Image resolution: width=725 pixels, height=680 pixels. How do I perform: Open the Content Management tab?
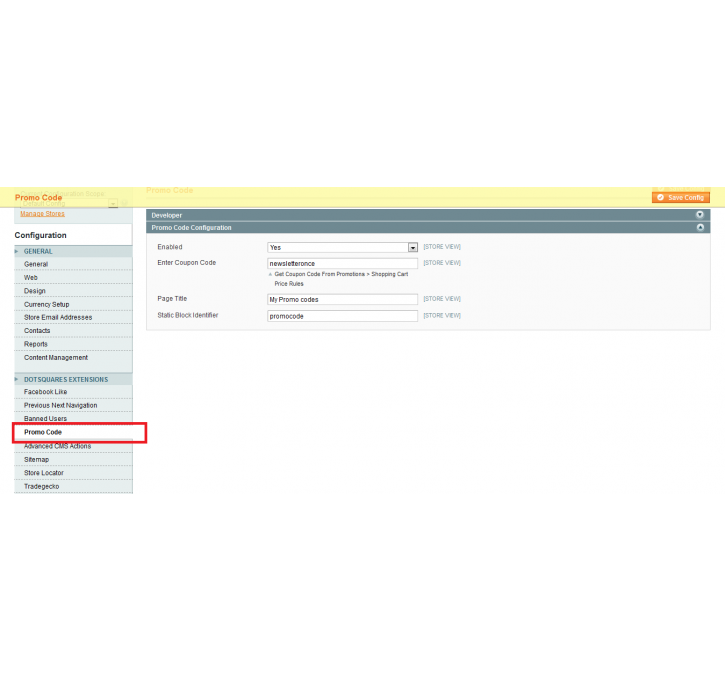[74, 357]
